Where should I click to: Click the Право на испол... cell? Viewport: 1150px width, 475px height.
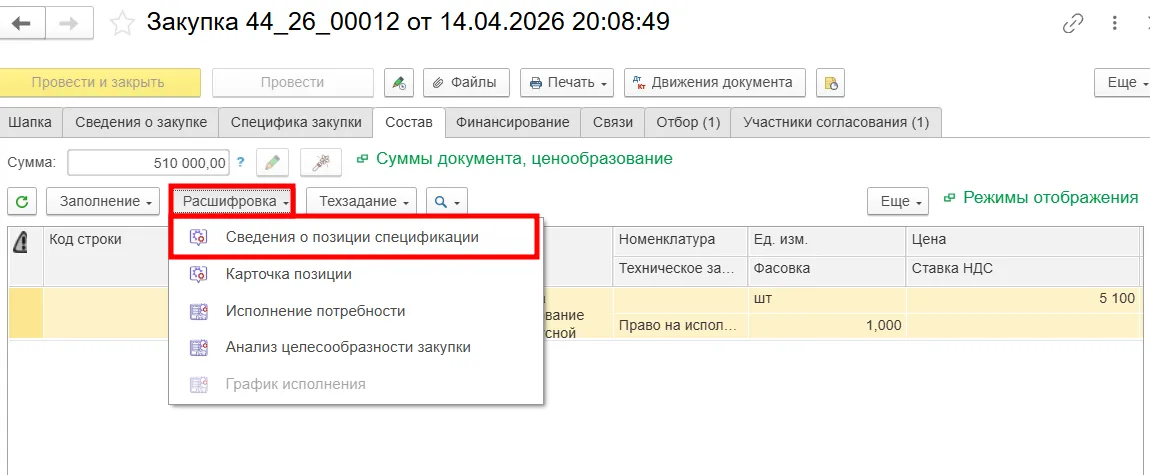click(680, 325)
